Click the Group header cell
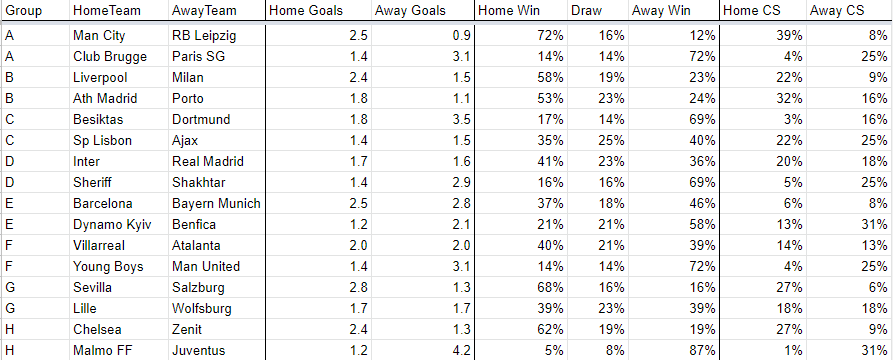The width and height of the screenshot is (893, 360). pos(35,10)
